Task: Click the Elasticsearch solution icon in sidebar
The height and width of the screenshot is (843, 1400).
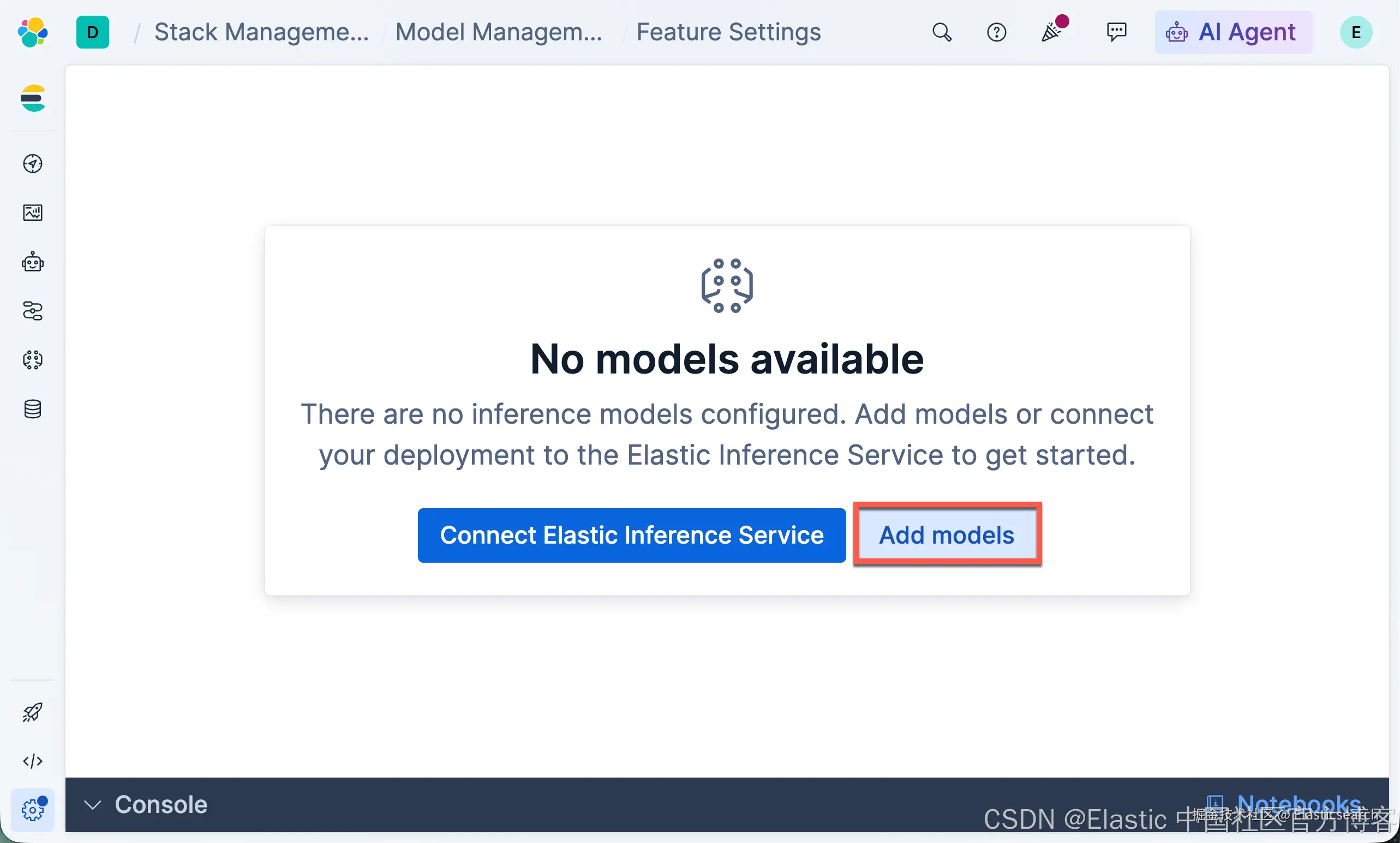Action: pos(33,99)
